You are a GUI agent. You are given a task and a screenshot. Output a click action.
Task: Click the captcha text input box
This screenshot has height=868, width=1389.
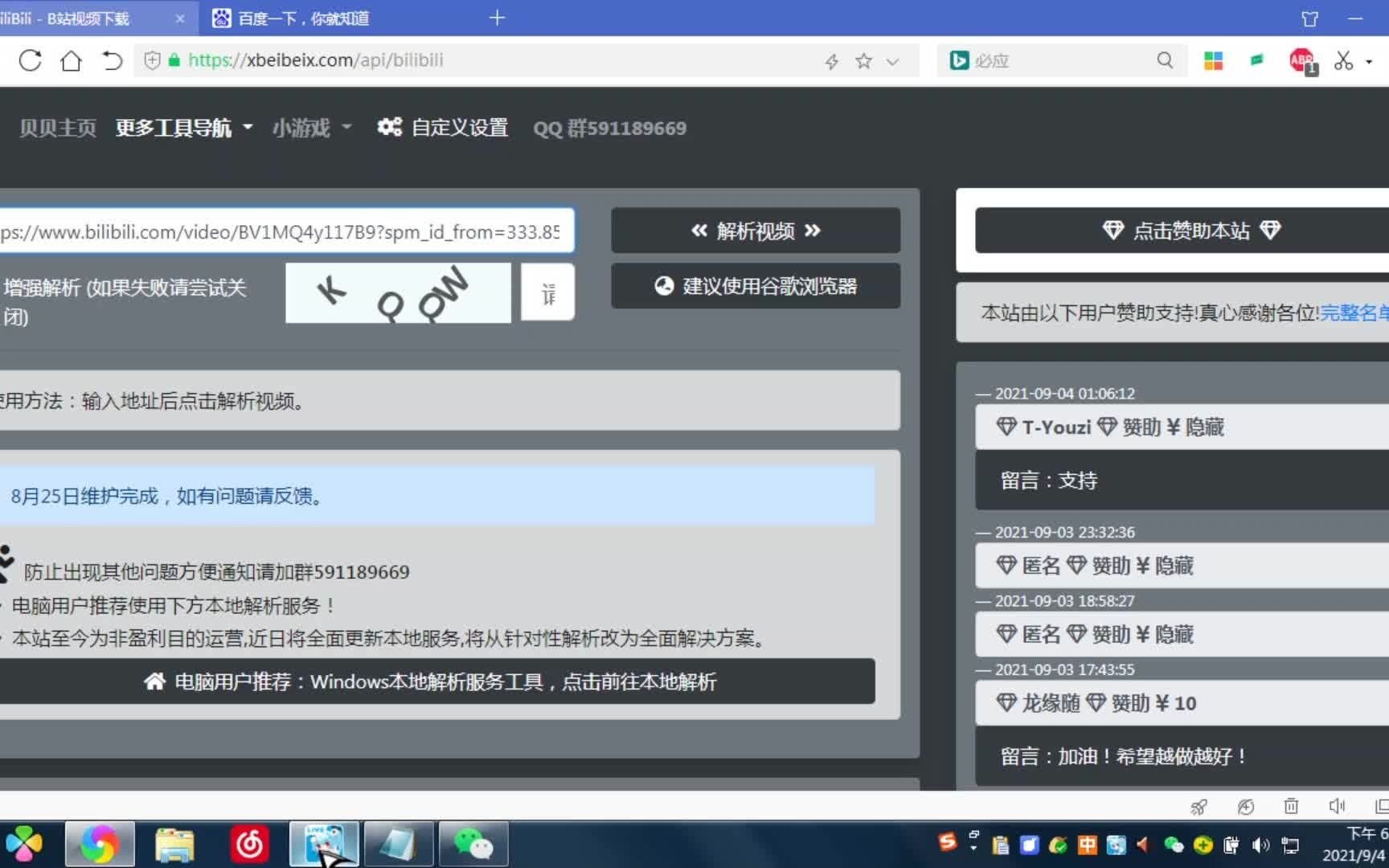(x=547, y=293)
